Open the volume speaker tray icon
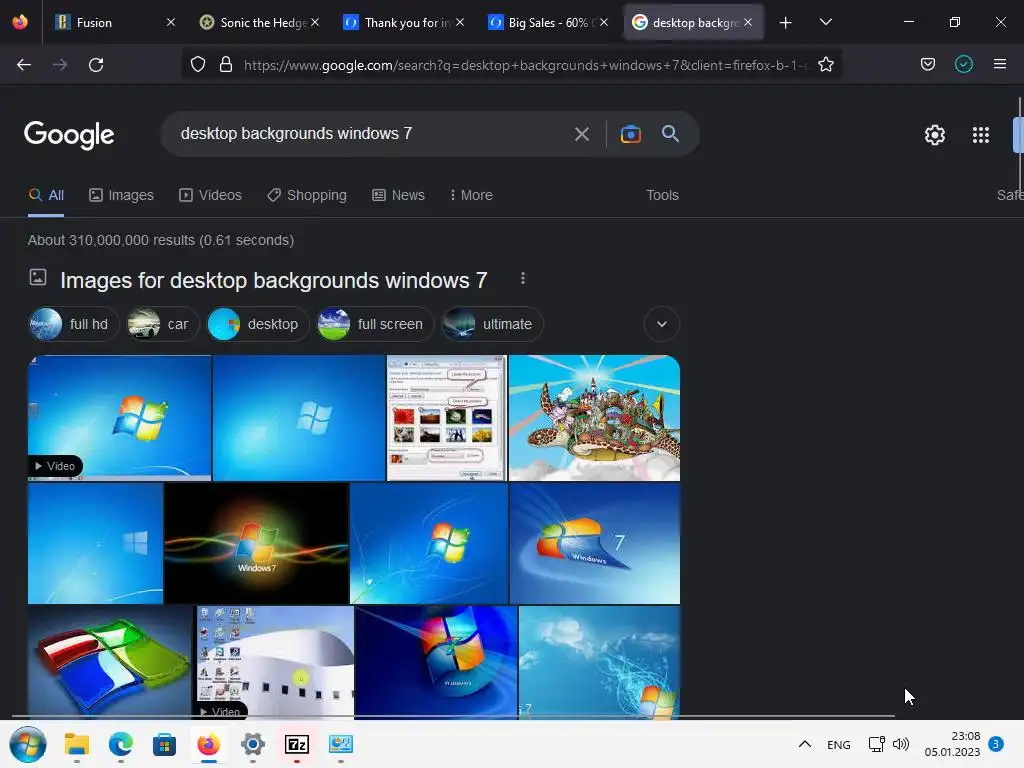 click(x=901, y=744)
